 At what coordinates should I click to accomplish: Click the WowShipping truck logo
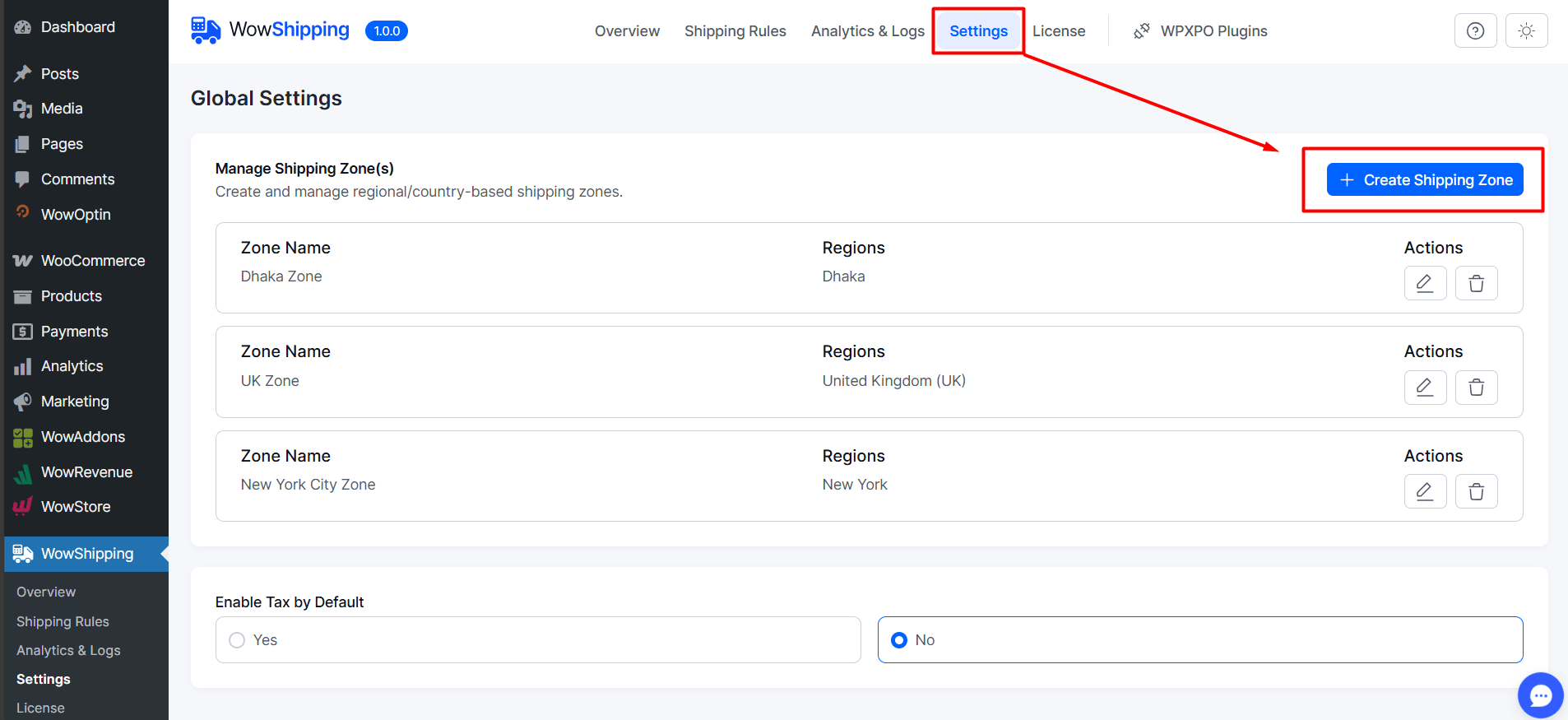click(206, 30)
